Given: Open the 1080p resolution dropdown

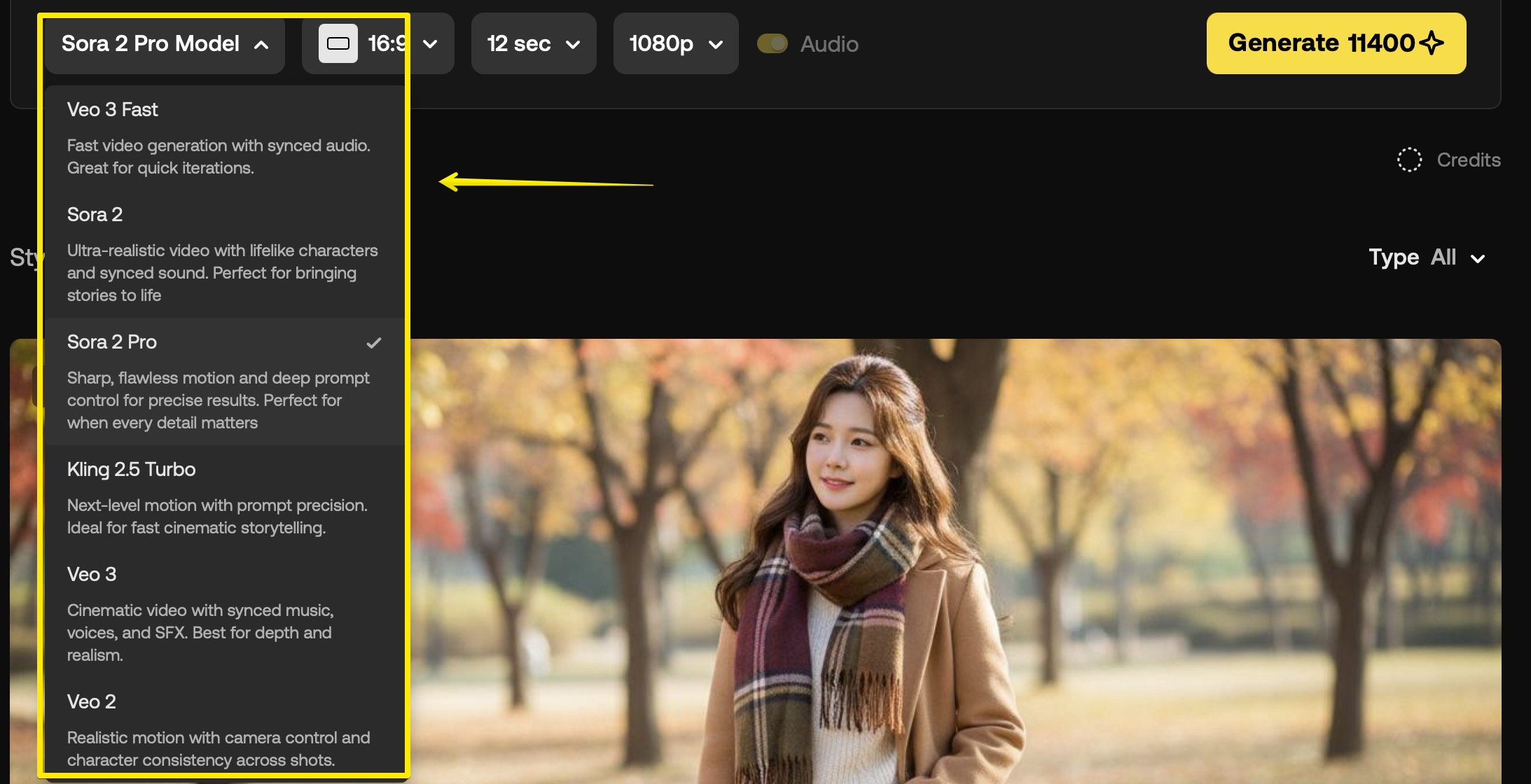Looking at the screenshot, I should (675, 43).
